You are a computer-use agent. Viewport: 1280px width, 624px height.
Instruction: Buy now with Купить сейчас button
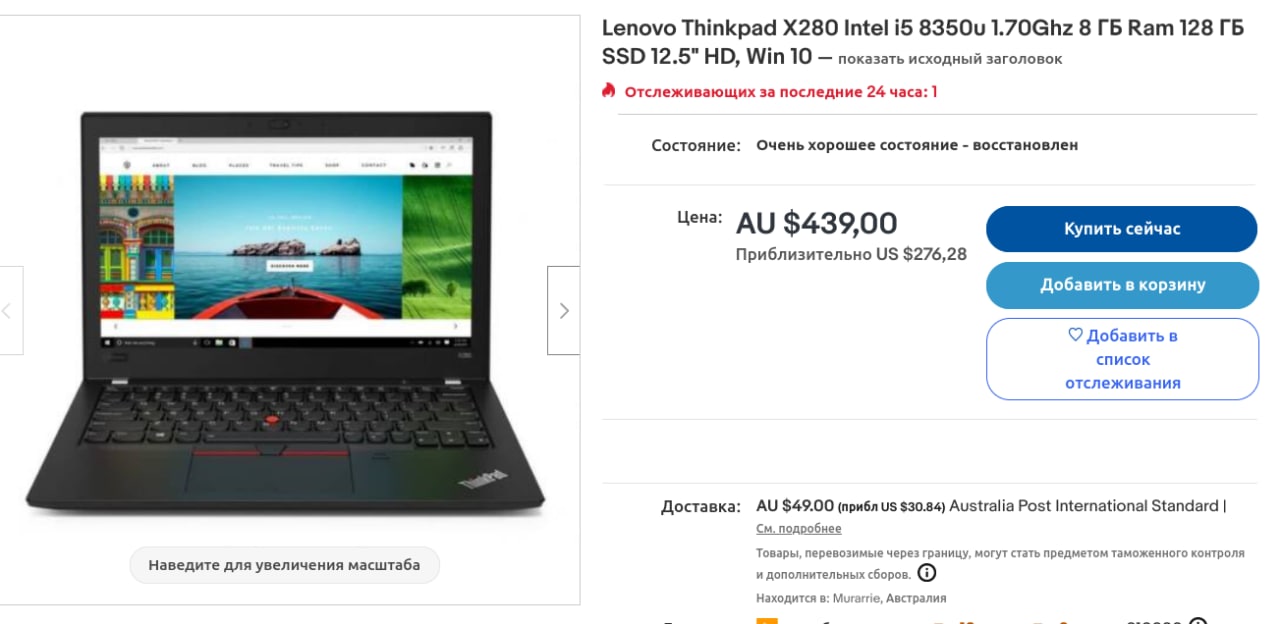[1121, 229]
